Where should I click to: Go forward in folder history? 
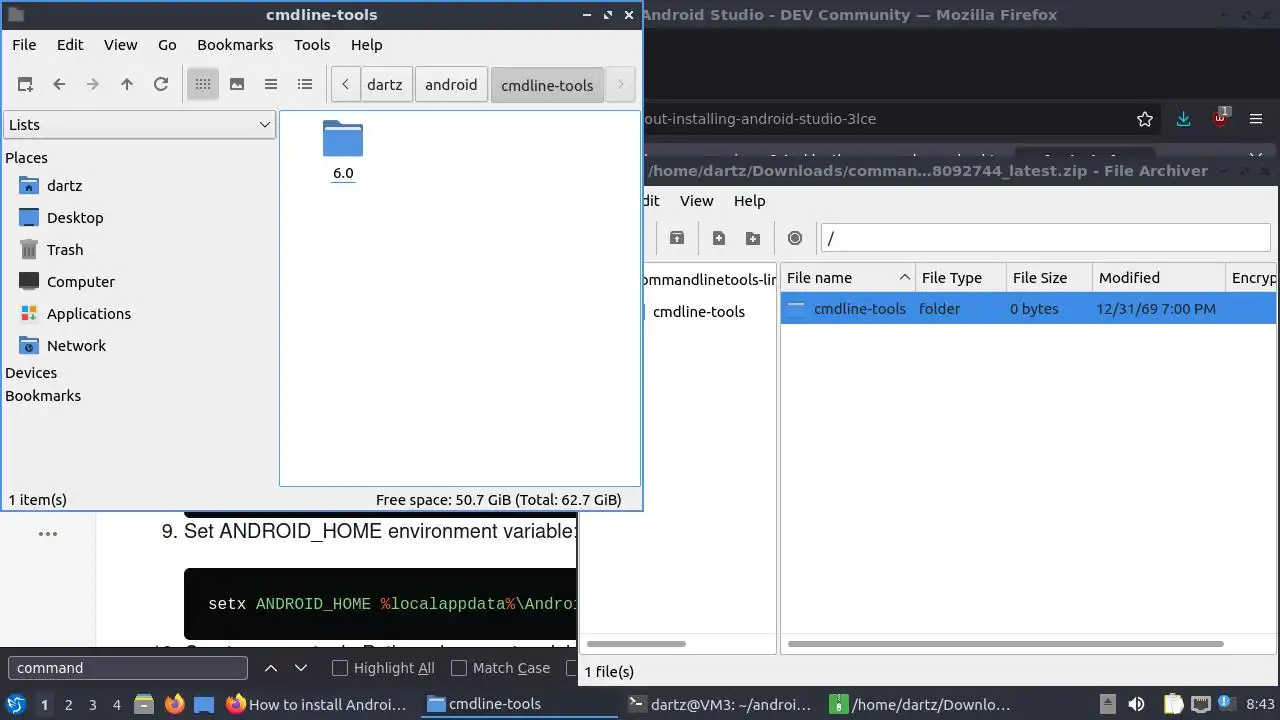(93, 85)
